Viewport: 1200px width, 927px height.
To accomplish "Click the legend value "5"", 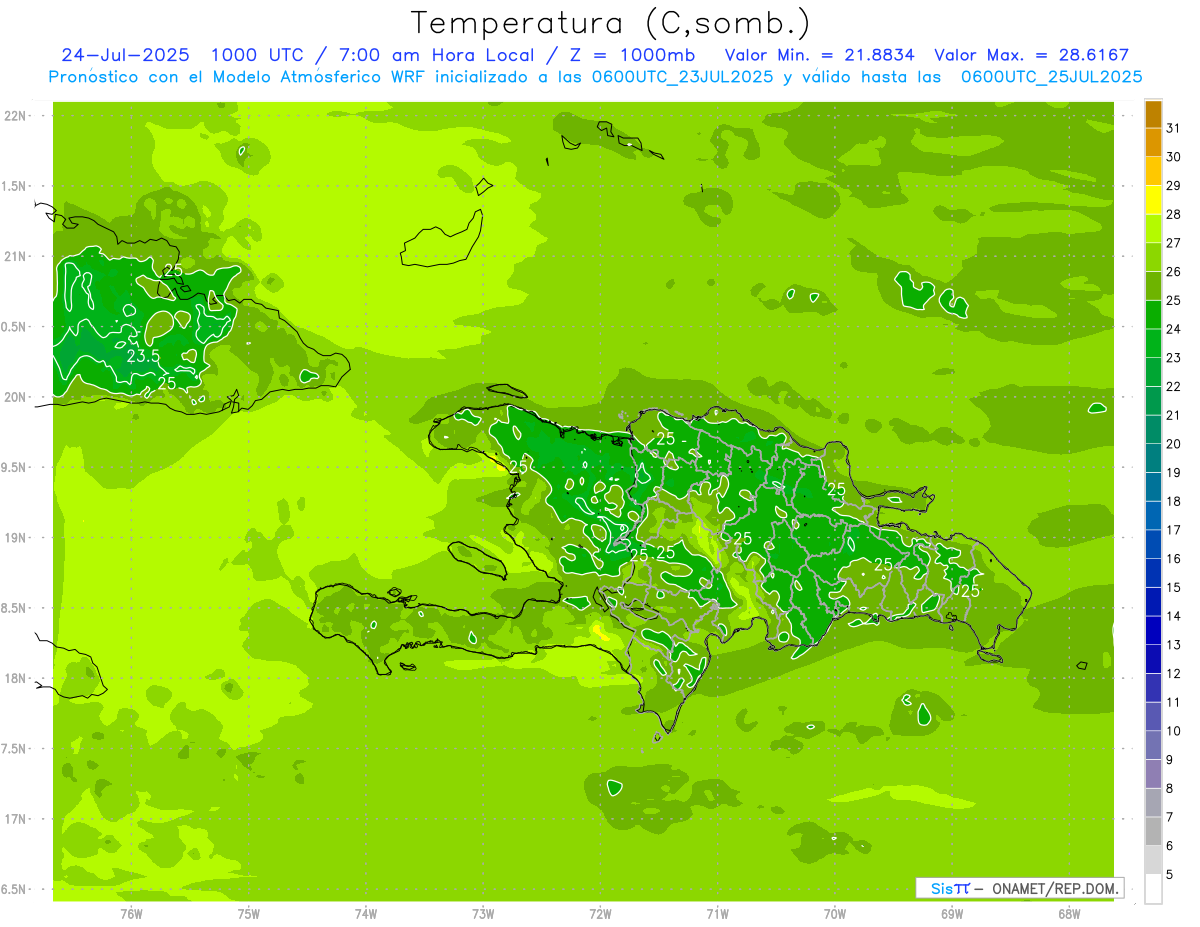I will (1170, 875).
